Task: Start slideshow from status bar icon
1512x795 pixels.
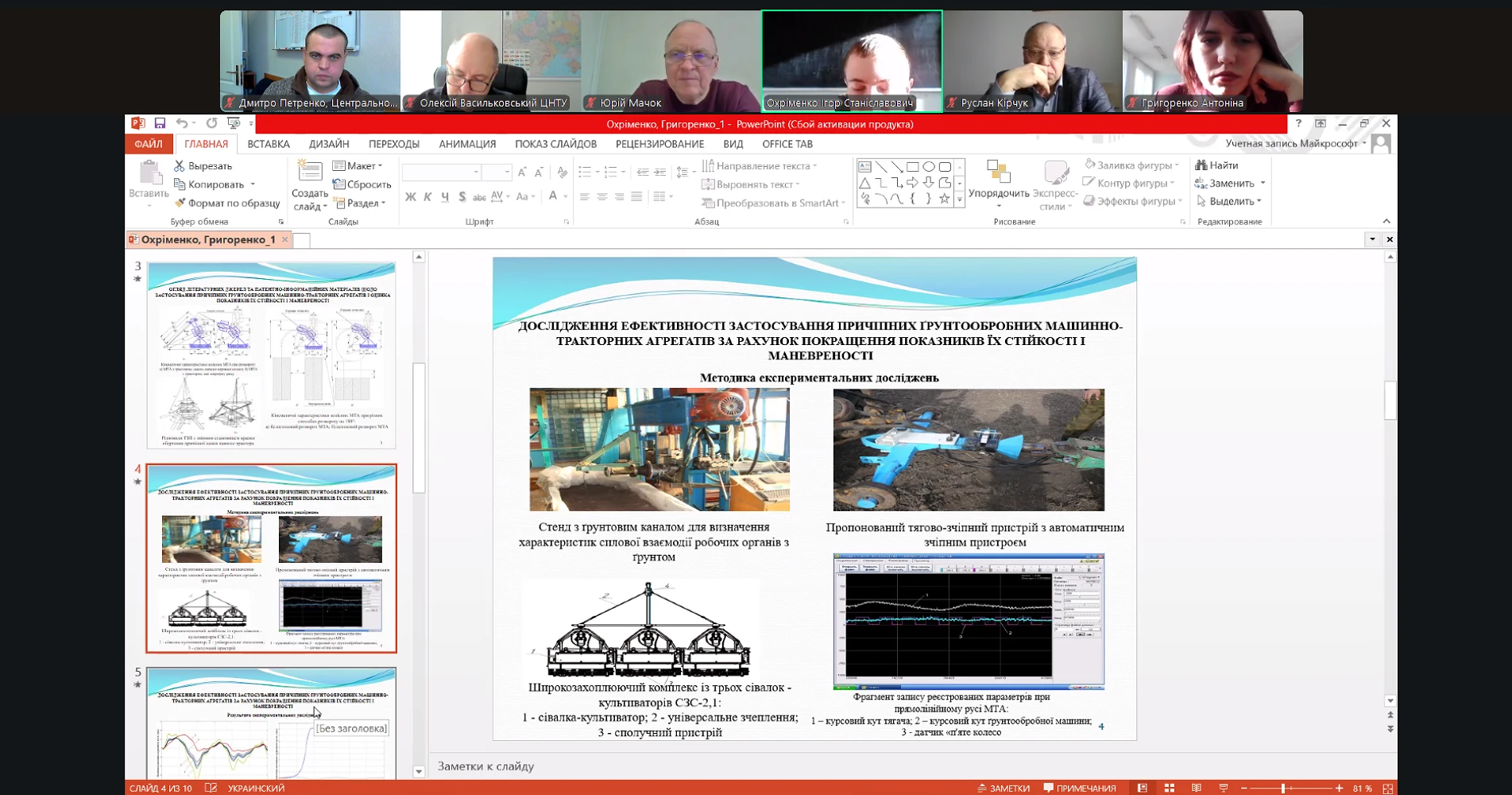Action: [1224, 788]
